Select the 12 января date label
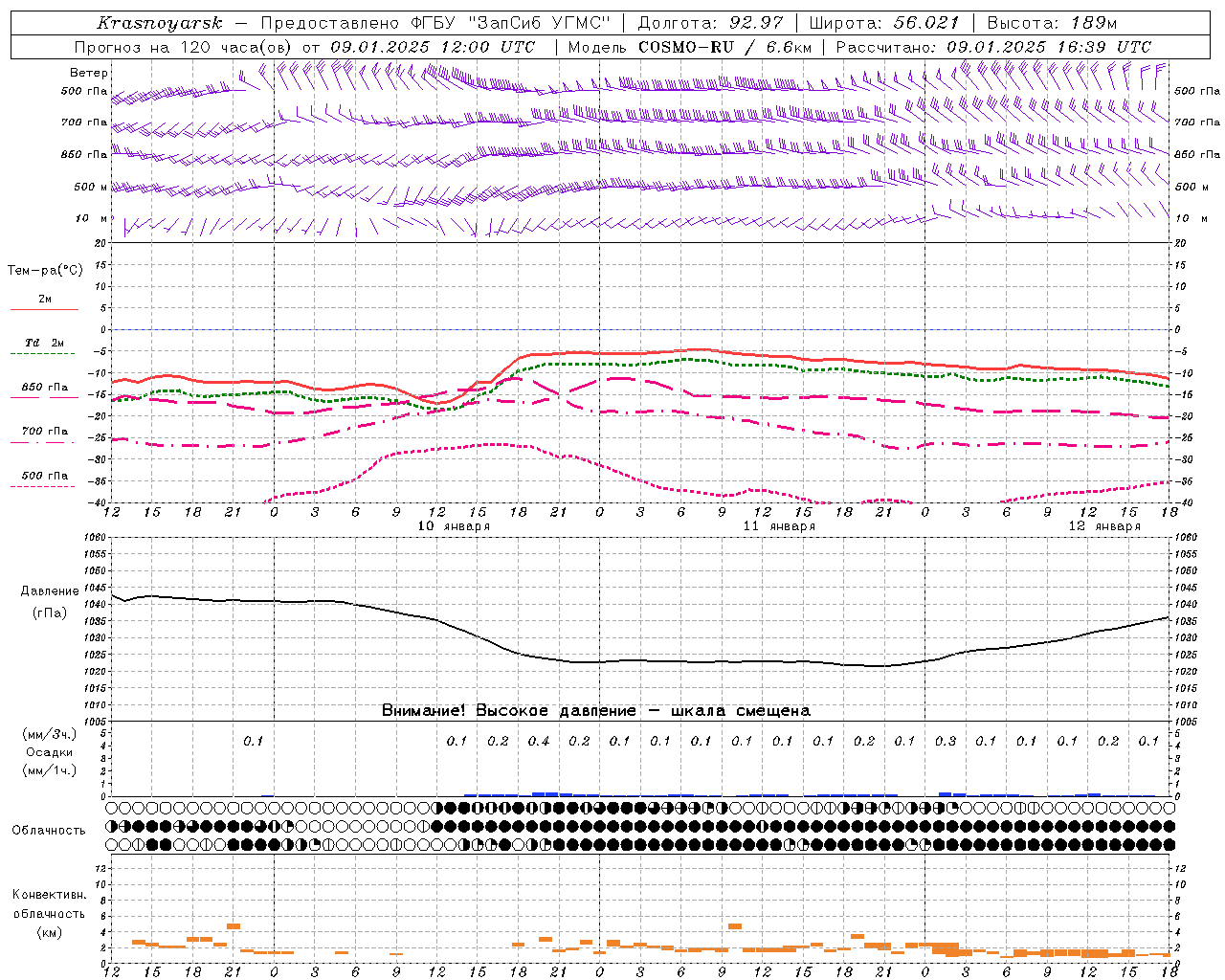1225x980 pixels. [x=1104, y=526]
